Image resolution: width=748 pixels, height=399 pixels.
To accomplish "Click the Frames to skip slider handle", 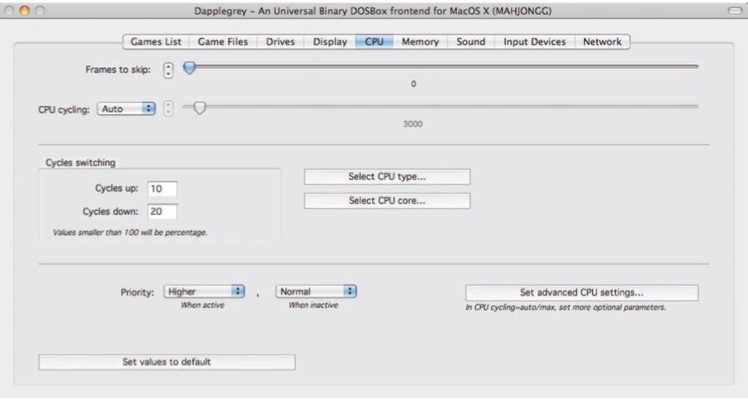I will click(189, 68).
